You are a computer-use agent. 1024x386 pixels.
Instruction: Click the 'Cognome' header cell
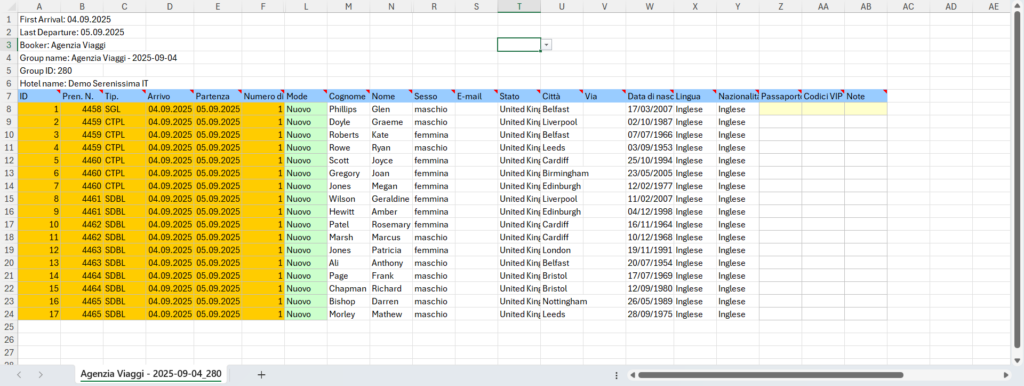click(348, 96)
